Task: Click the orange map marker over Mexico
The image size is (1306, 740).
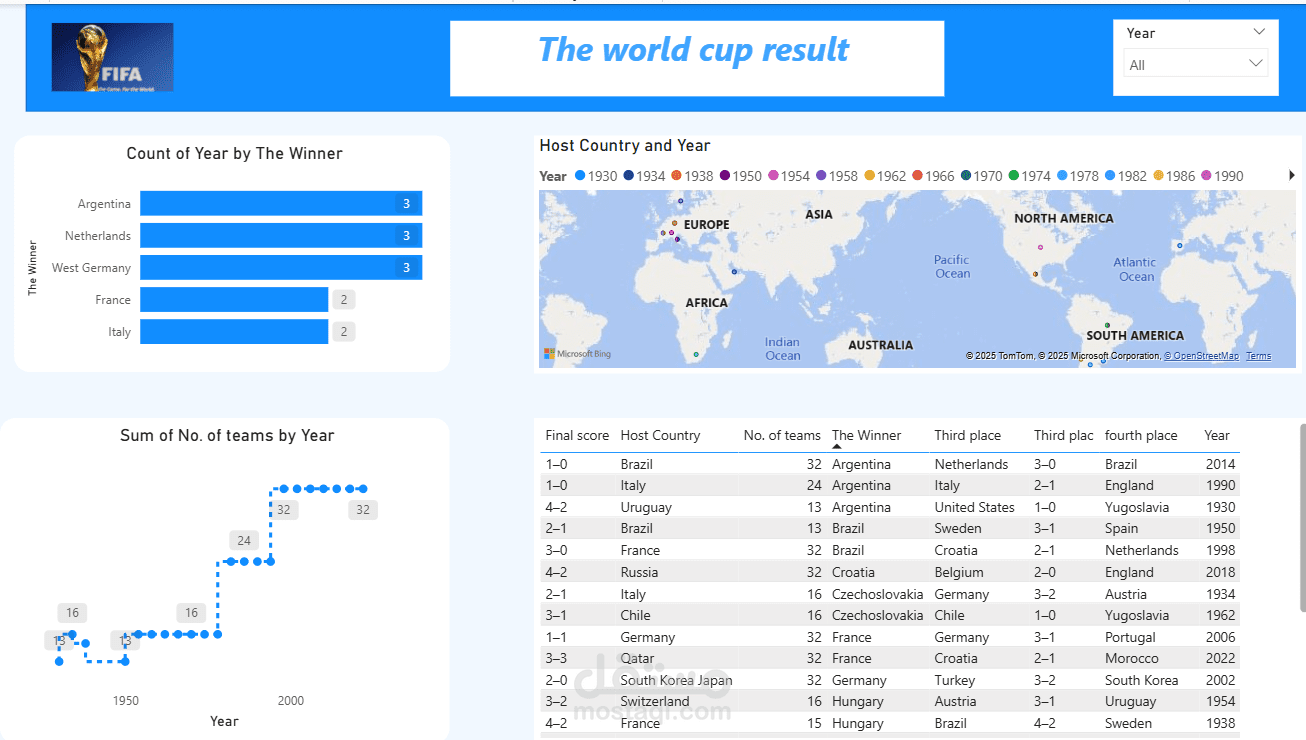Action: click(1035, 274)
